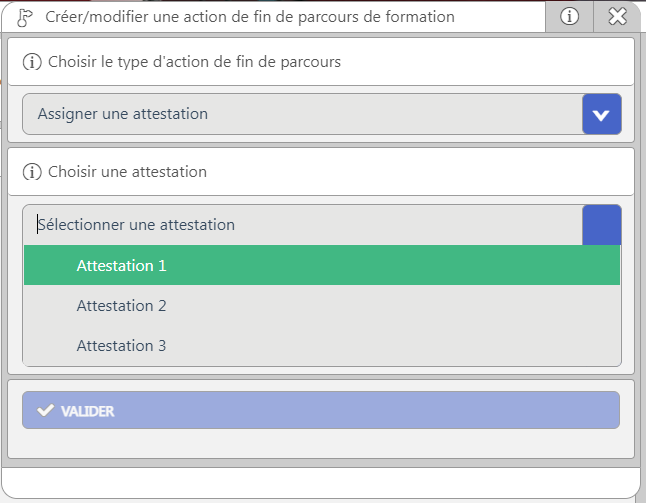Close the end-of-path action dialog
The height and width of the screenshot is (503, 646).
tap(617, 17)
